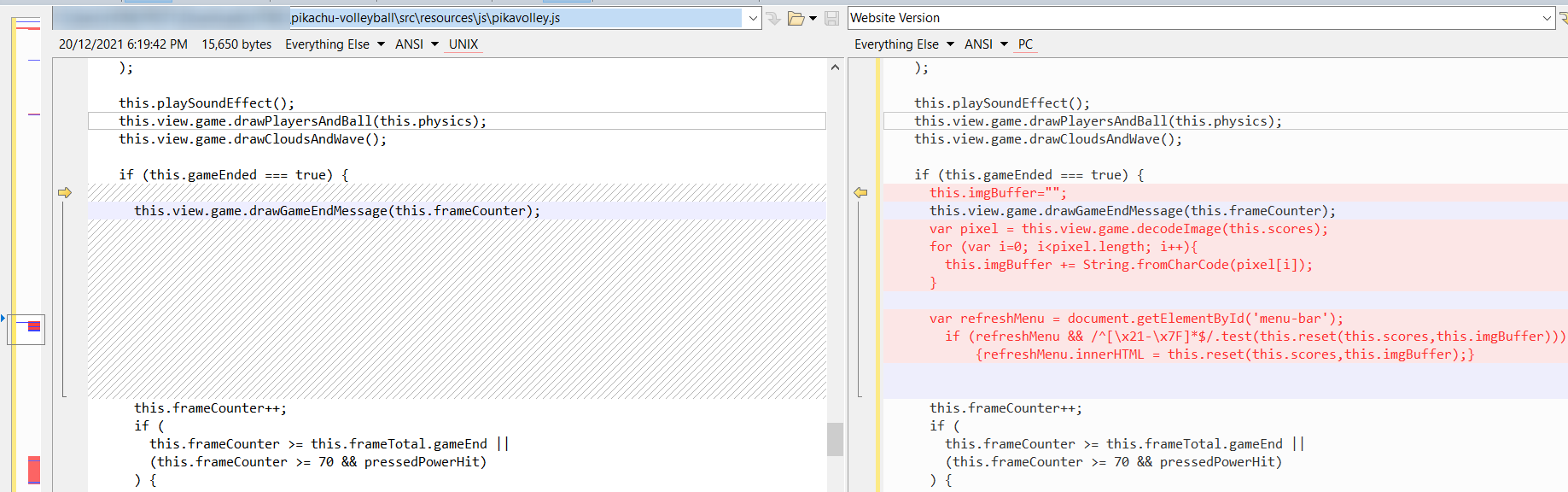
Task: Open left pane Everything Else file format menu
Action: (x=335, y=44)
